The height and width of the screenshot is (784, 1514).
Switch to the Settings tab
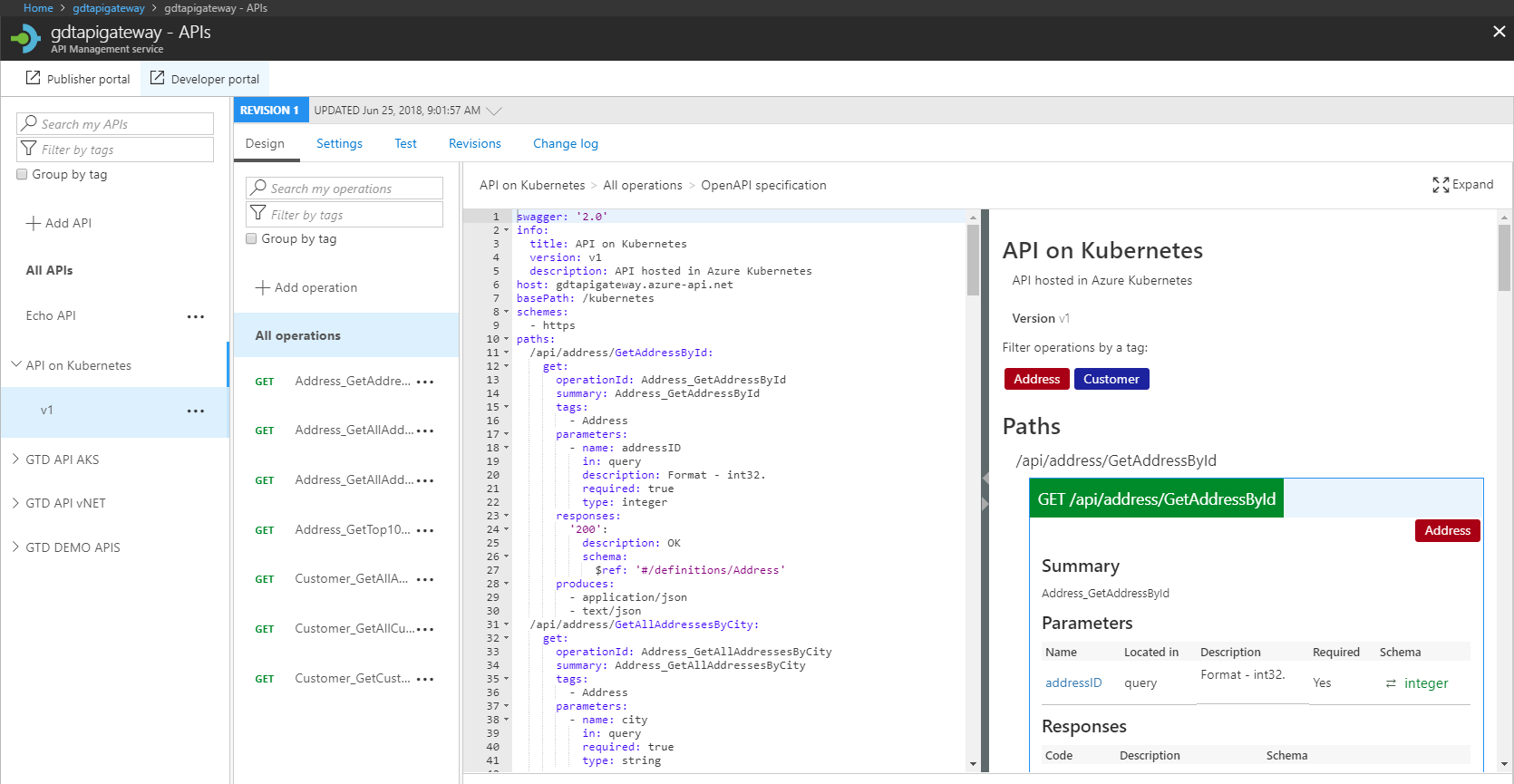[339, 143]
